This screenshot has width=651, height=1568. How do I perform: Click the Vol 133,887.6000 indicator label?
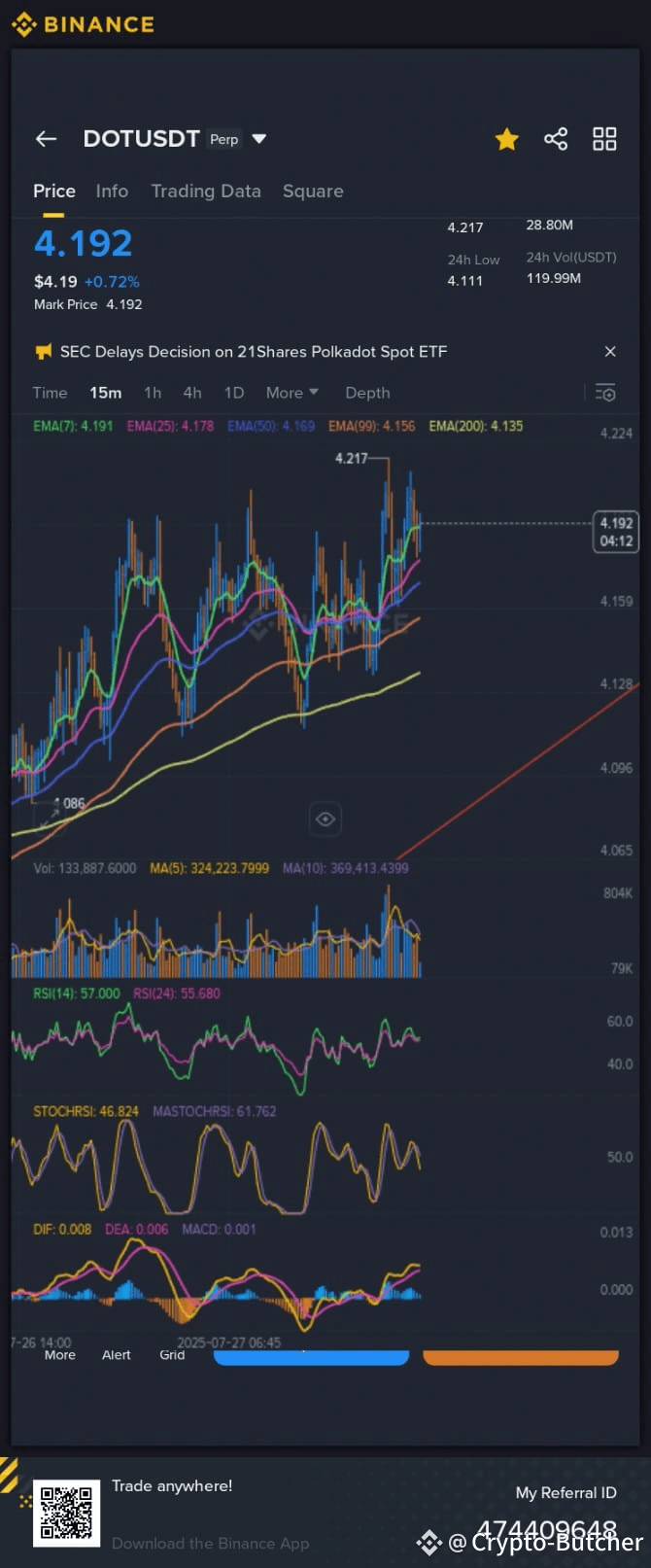click(85, 868)
